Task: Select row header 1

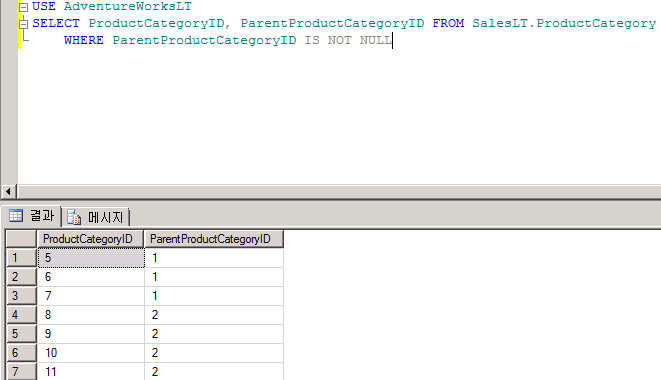Action: (x=21, y=258)
